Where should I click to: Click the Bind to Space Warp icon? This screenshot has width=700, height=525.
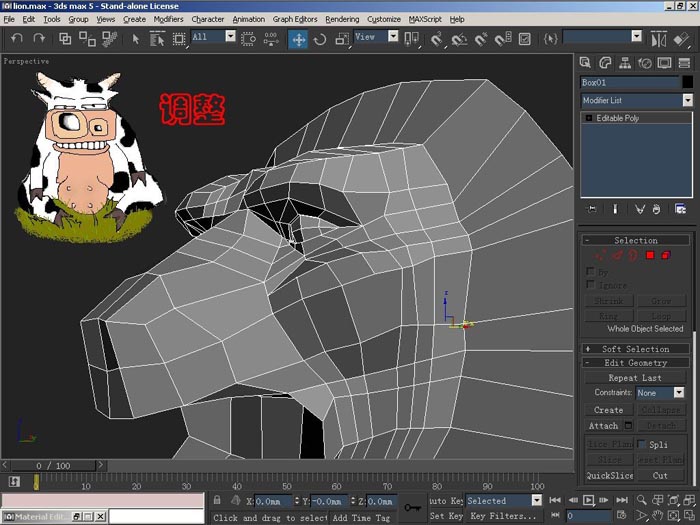tap(109, 39)
